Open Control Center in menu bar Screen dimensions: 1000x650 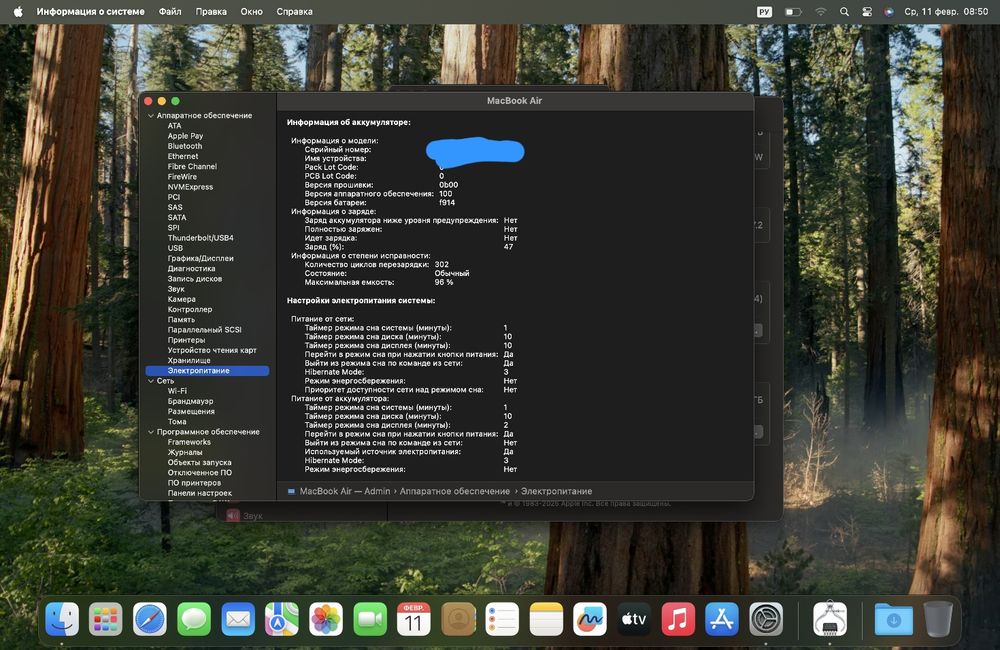(867, 11)
